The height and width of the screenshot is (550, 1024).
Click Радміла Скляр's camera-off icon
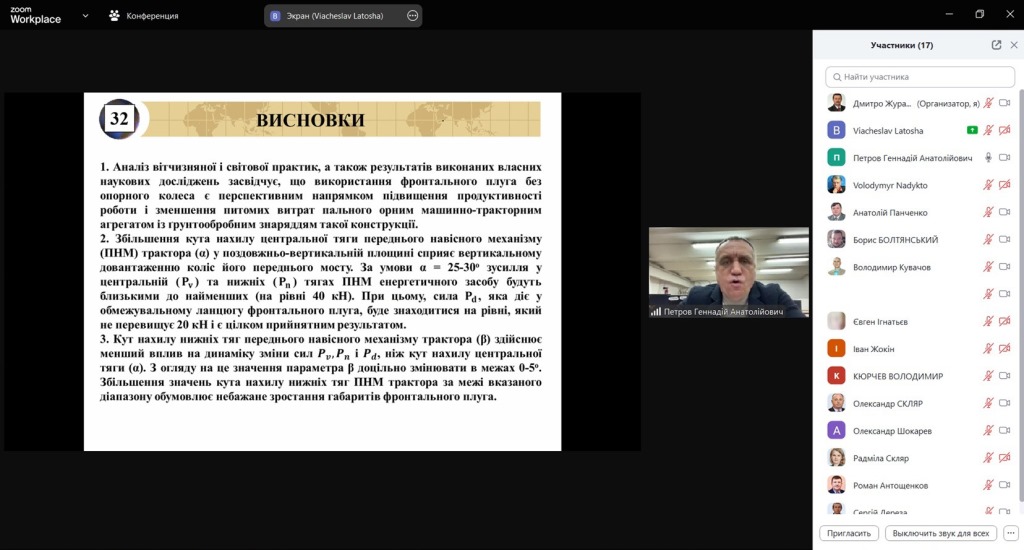[1005, 457]
